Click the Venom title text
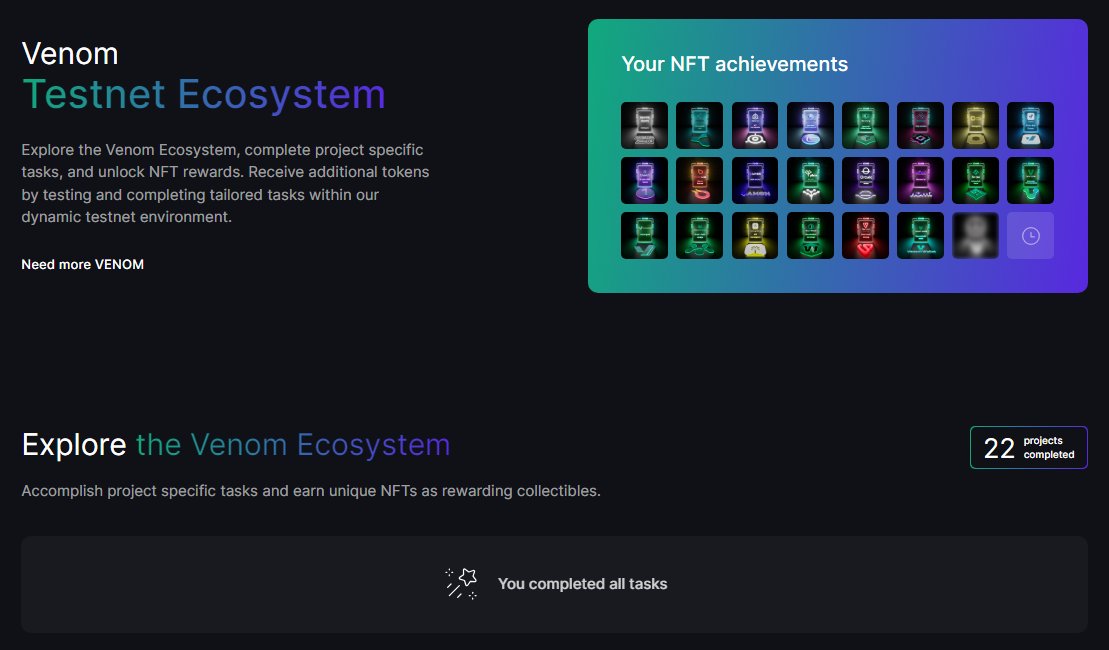This screenshot has width=1109, height=650. pyautogui.click(x=70, y=54)
